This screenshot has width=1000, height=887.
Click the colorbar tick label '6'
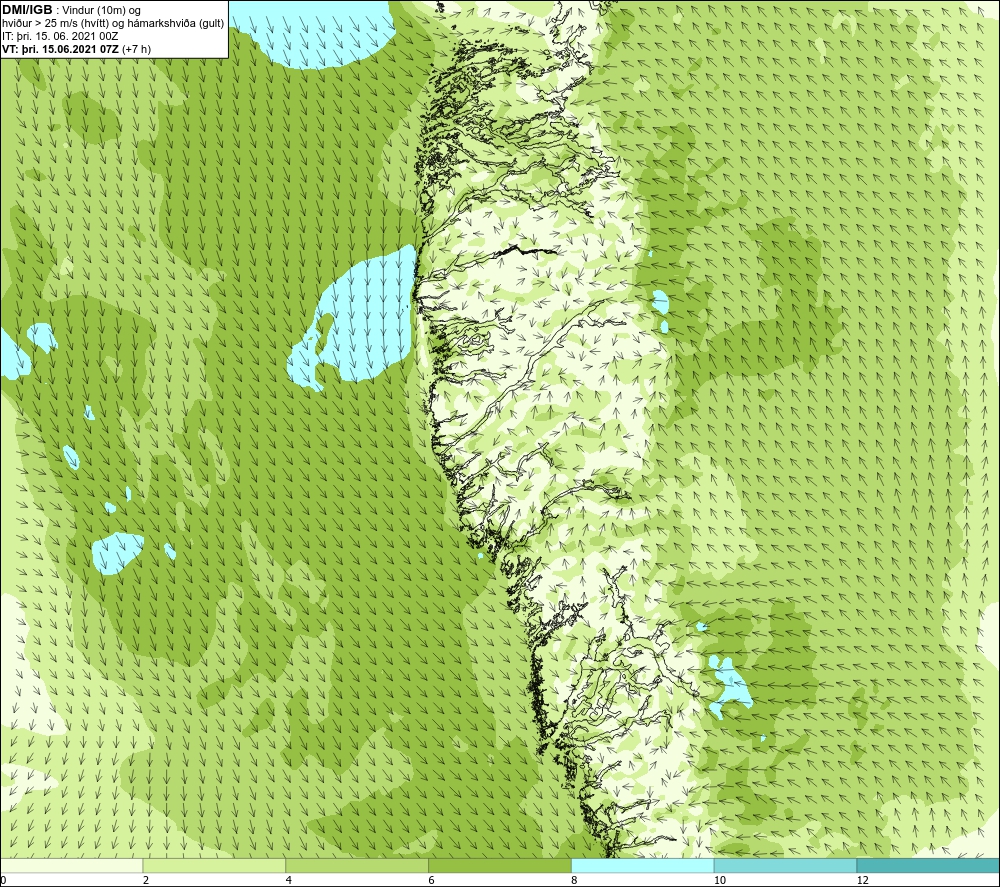point(432,880)
